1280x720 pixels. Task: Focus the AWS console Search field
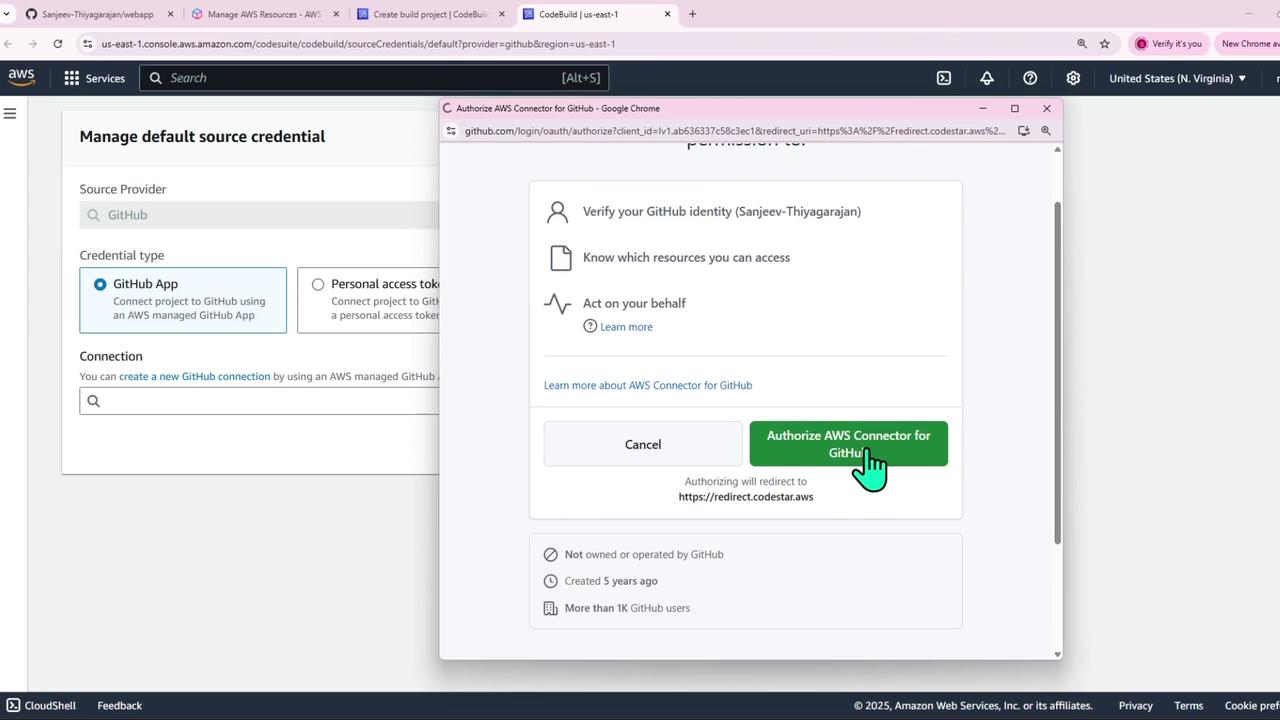[374, 78]
